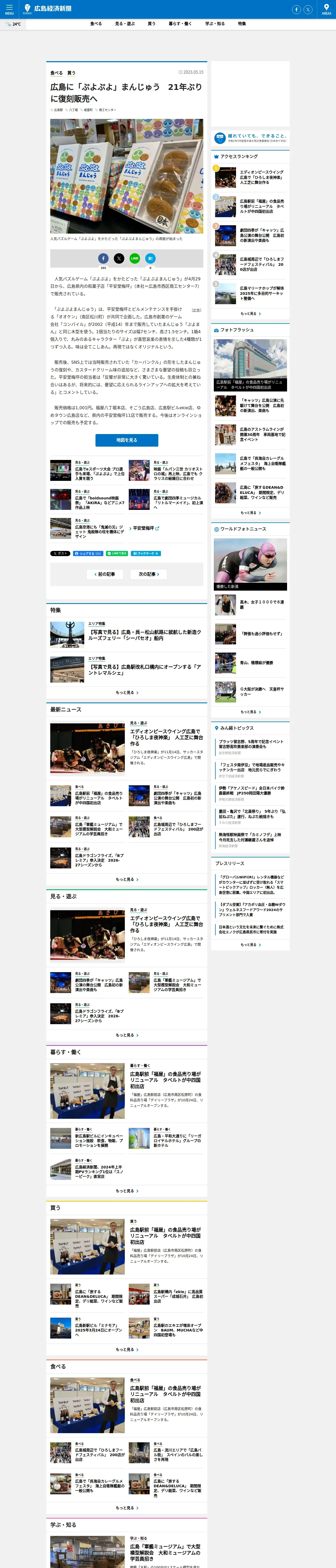Open the 食べる nav menu
Viewport: 336px width, 1568px height.
96,24
